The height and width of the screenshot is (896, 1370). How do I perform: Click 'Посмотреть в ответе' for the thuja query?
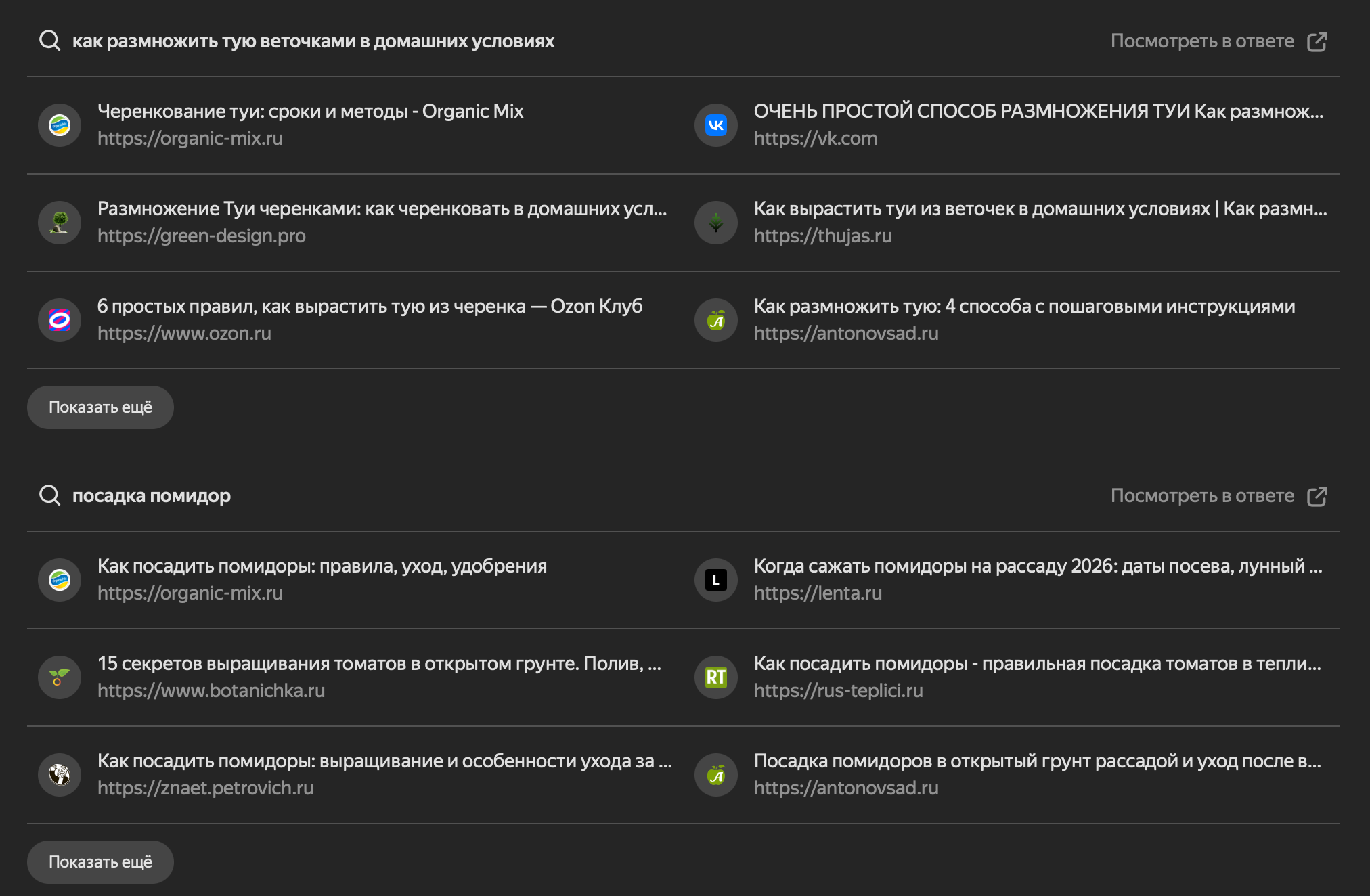click(x=1202, y=41)
